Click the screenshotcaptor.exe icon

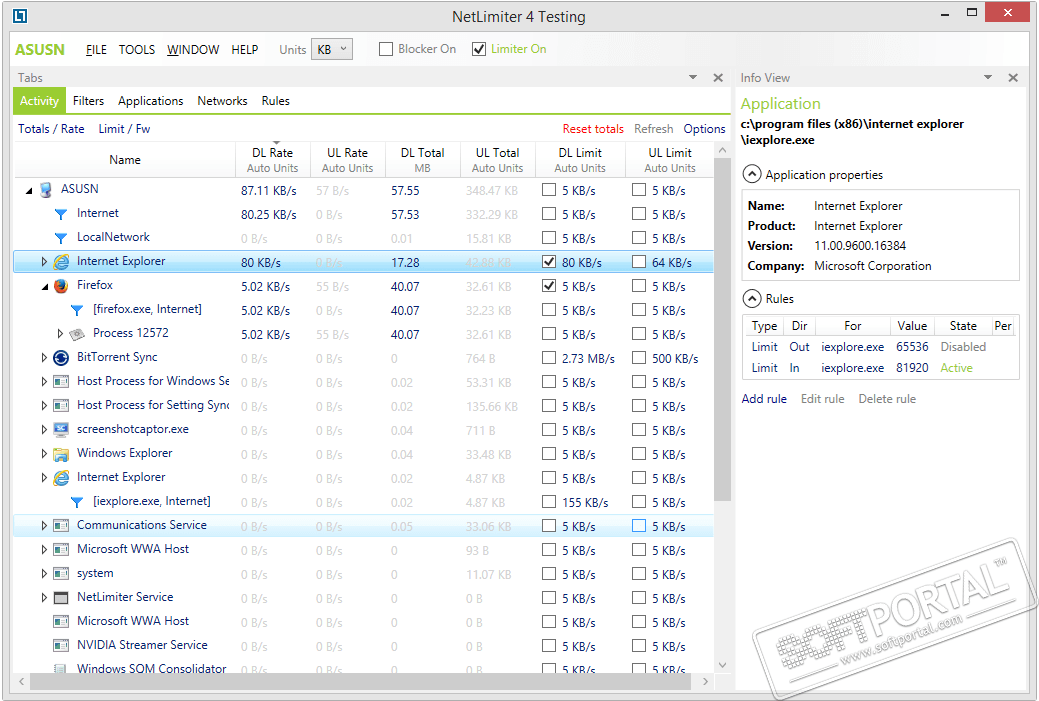pyautogui.click(x=61, y=429)
